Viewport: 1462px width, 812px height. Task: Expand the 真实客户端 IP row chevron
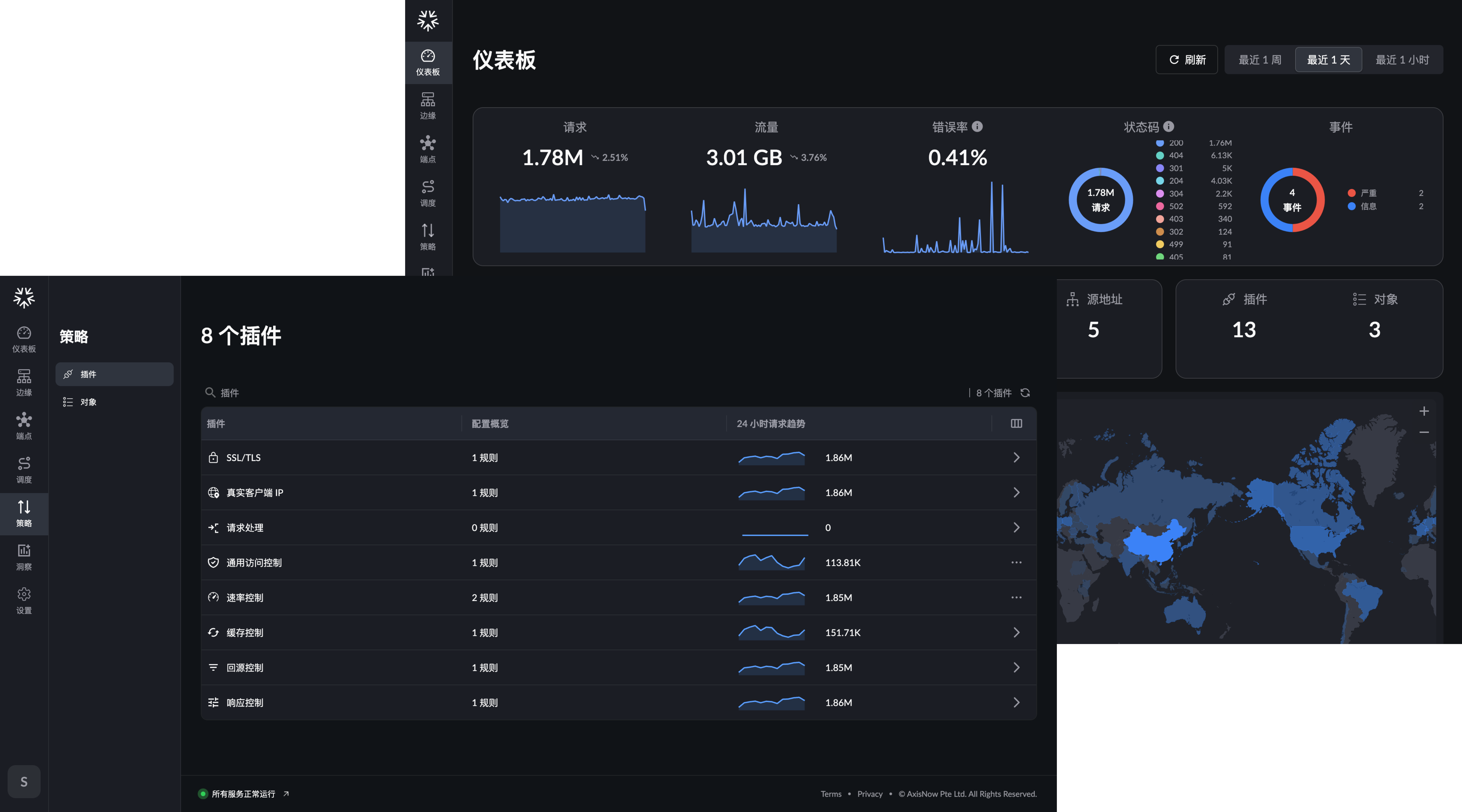[1017, 493]
